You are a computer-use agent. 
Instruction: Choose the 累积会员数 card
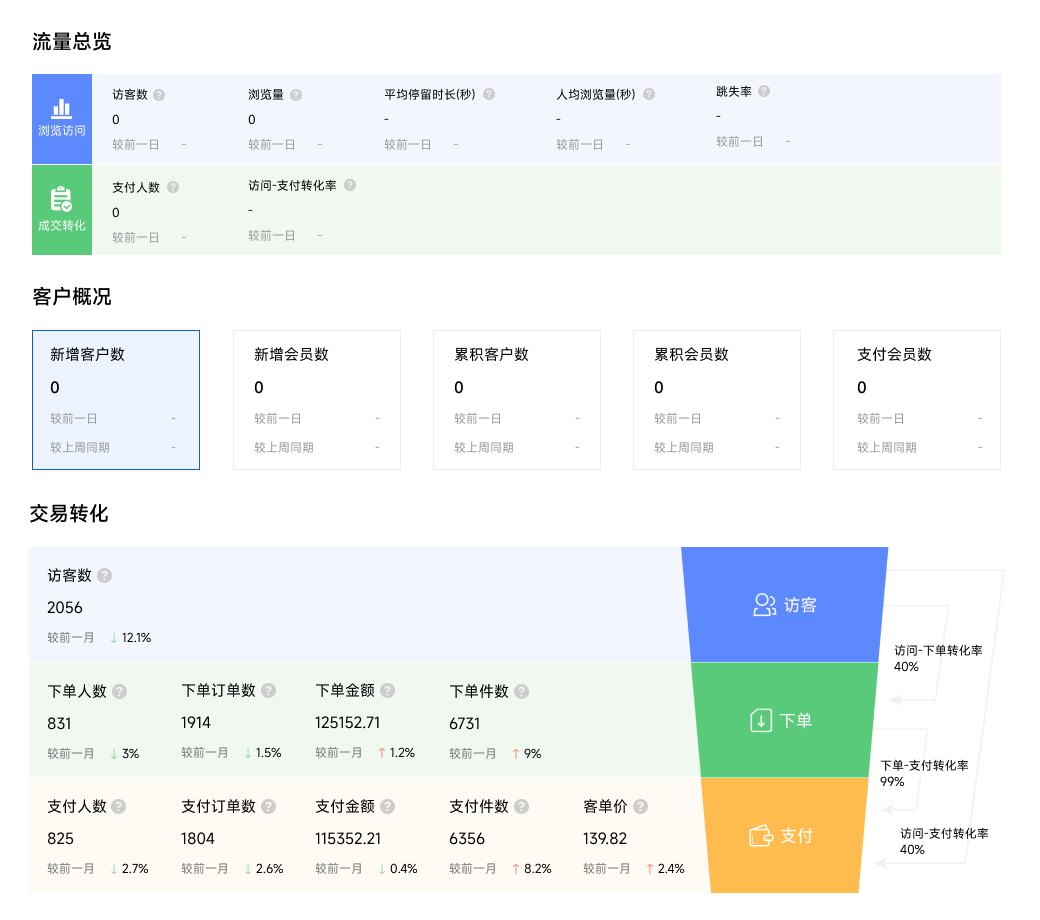tap(717, 400)
